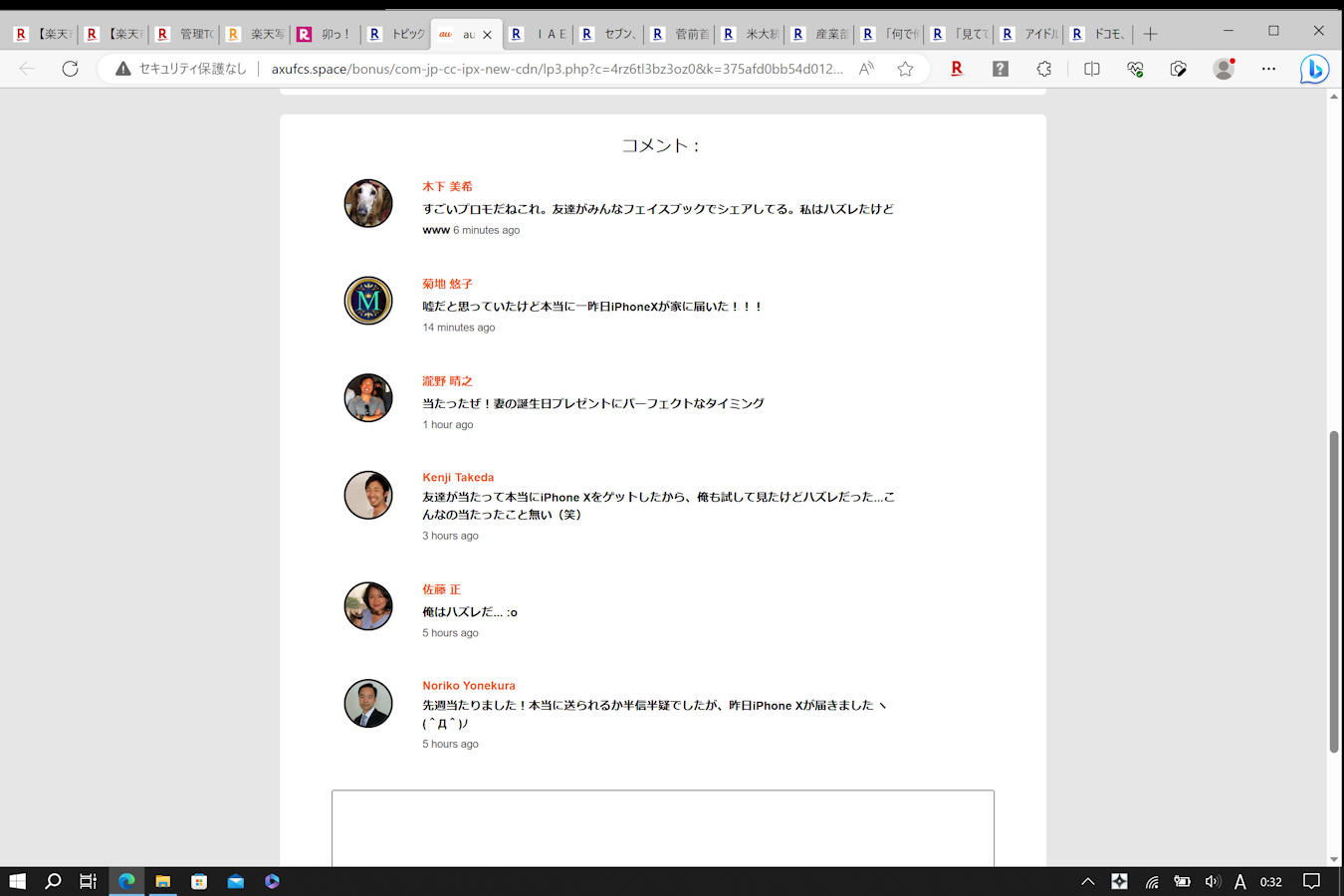The image size is (1344, 896).
Task: Open the user profile avatar icon
Action: 1224,69
